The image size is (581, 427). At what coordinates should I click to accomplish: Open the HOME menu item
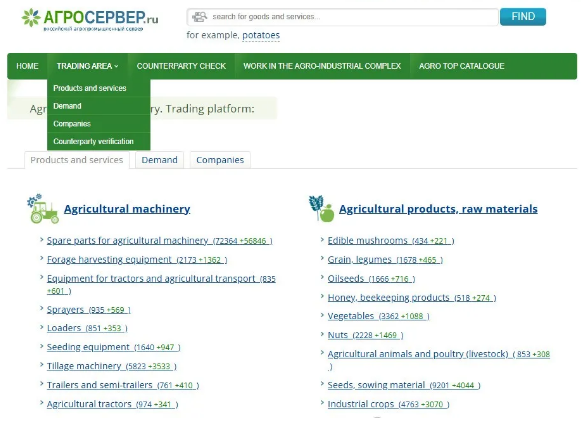click(x=27, y=66)
